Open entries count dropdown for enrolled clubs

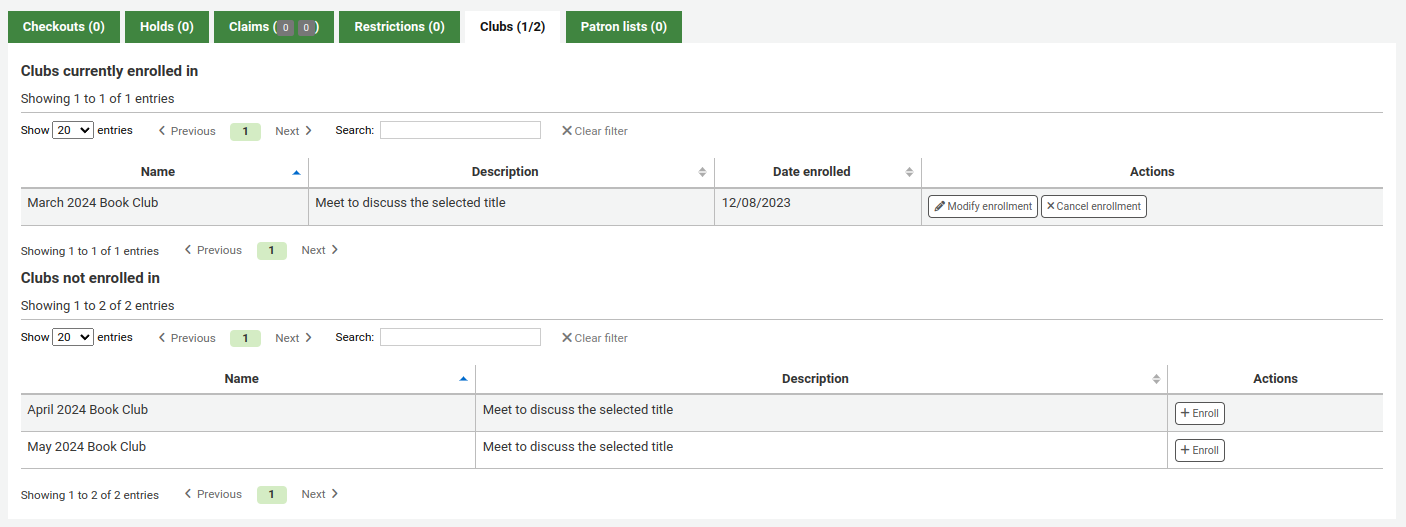[73, 130]
